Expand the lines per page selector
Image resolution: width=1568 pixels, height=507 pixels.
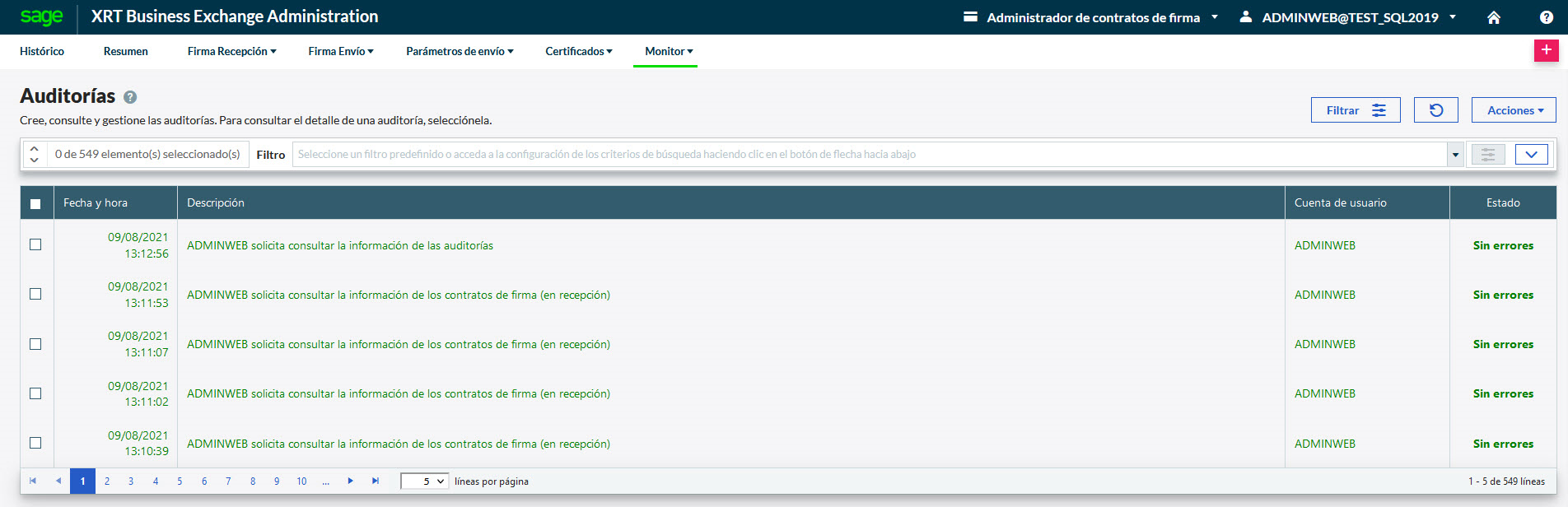click(x=425, y=481)
